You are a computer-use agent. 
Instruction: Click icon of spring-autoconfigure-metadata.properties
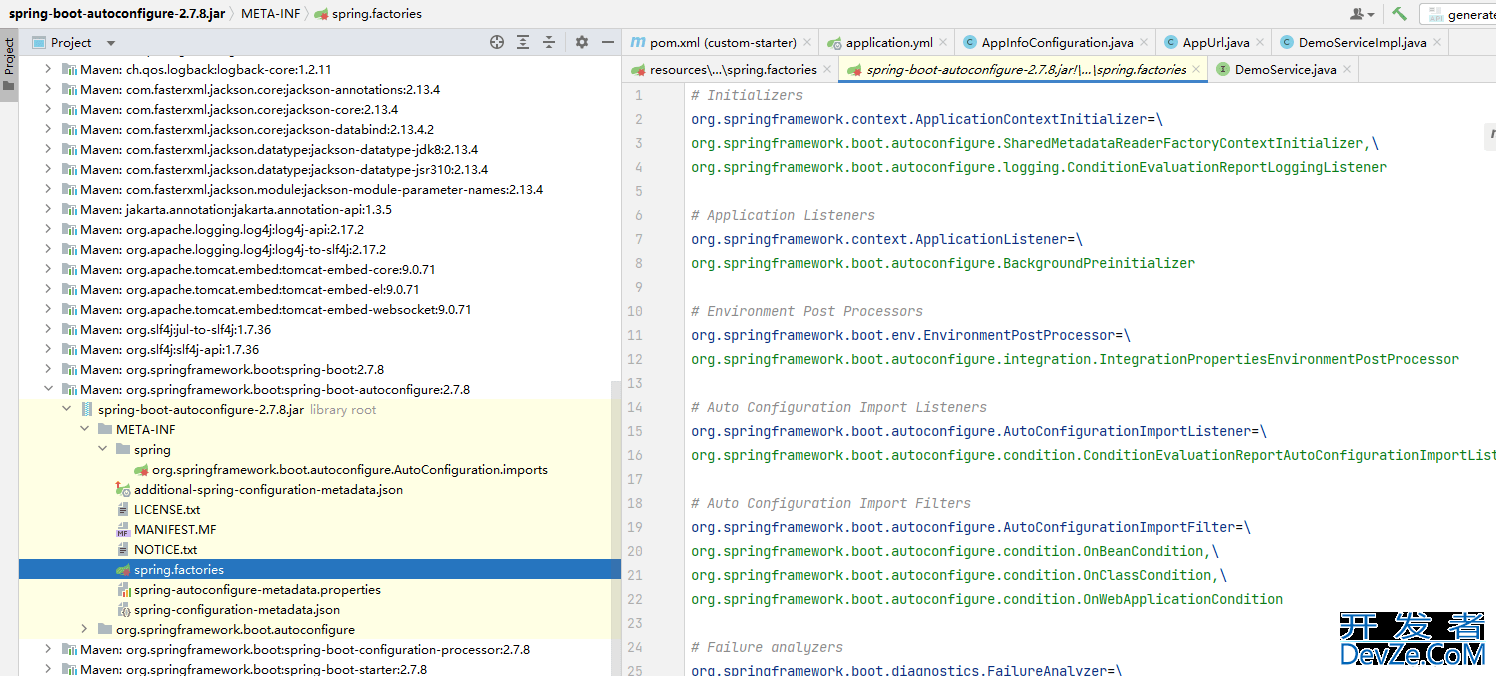(123, 590)
